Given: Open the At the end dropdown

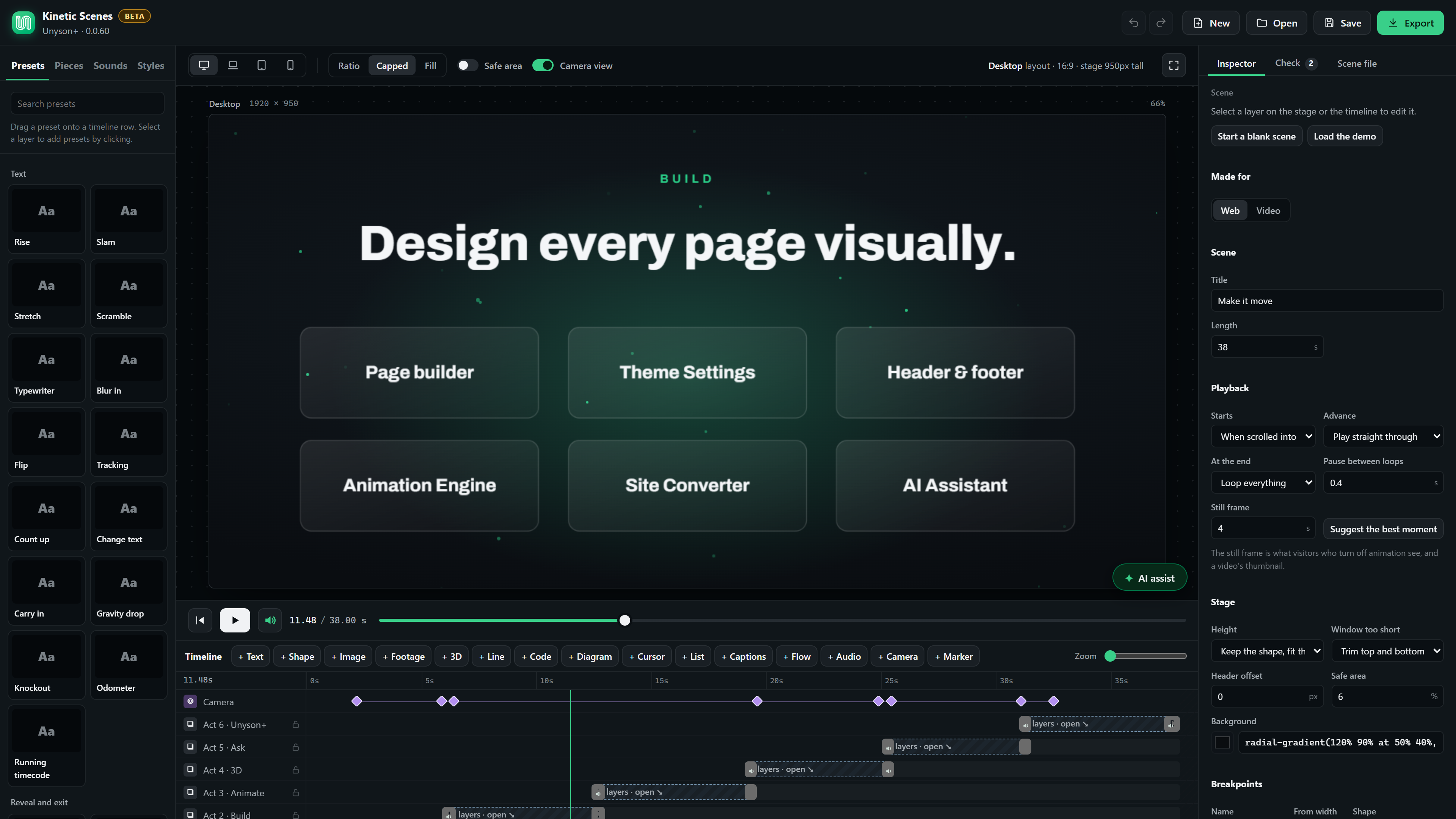Looking at the screenshot, I should click(1263, 483).
